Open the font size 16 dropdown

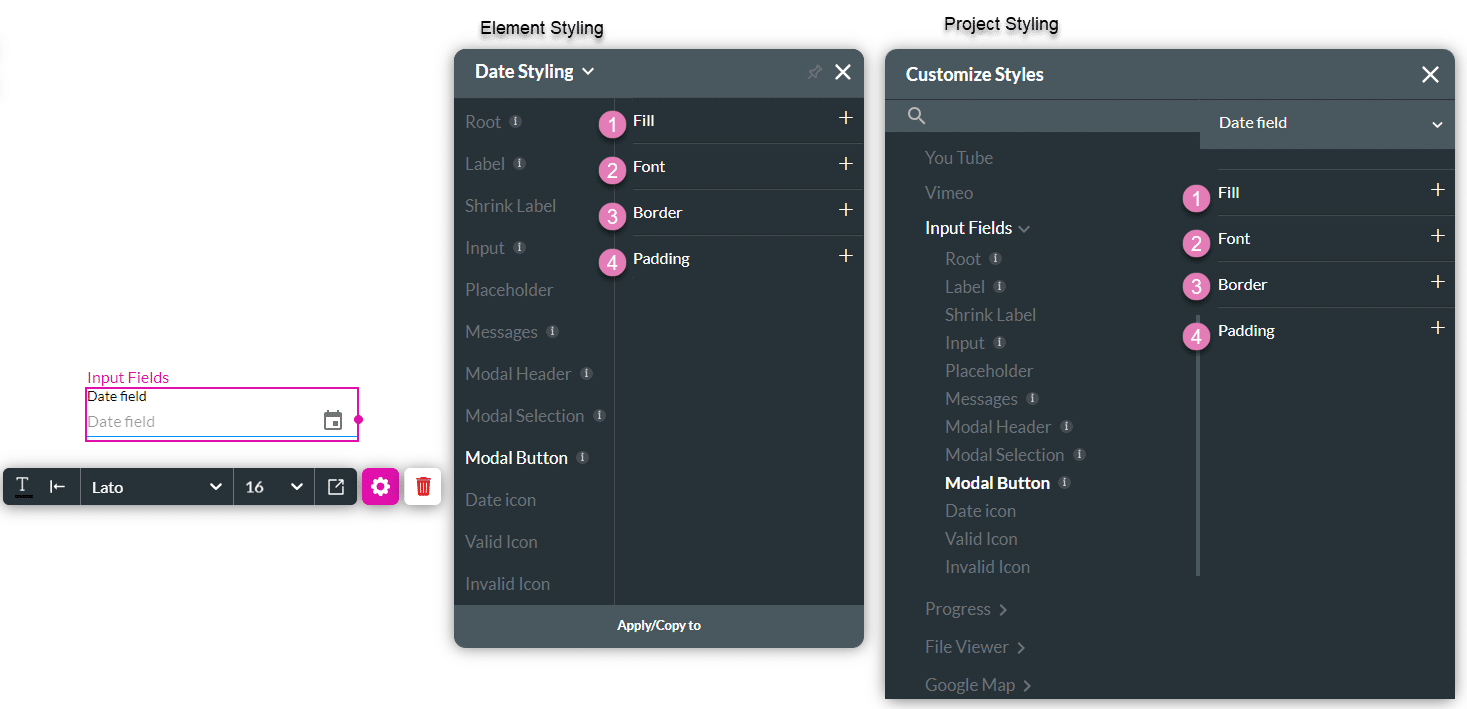272,486
